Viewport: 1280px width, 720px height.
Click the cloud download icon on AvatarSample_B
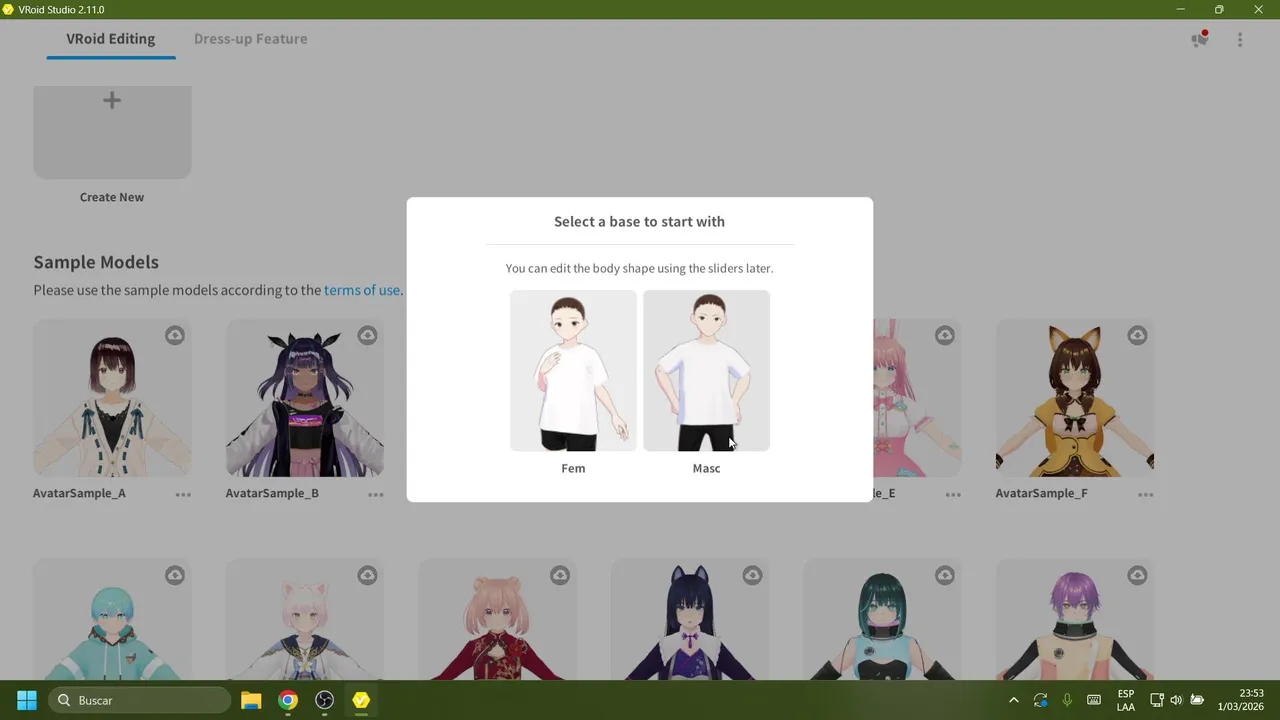coord(367,335)
